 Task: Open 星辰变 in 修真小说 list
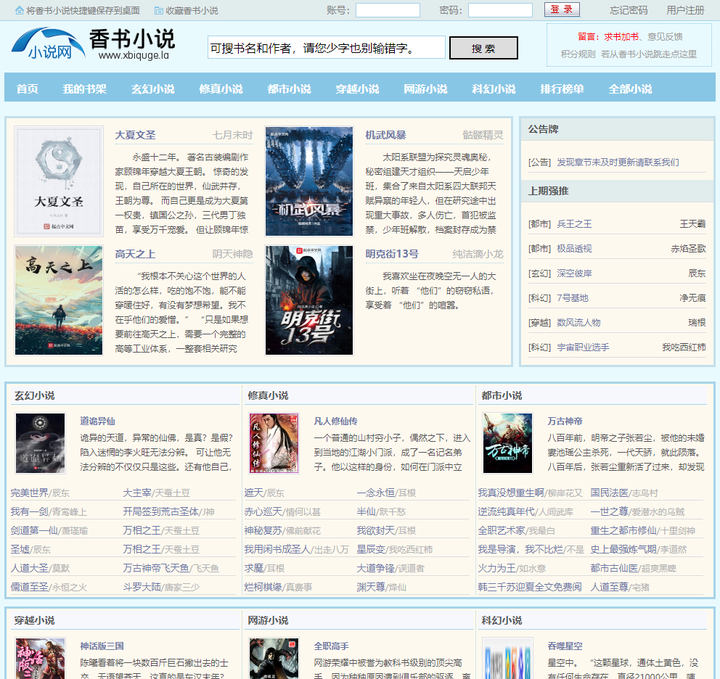point(371,550)
